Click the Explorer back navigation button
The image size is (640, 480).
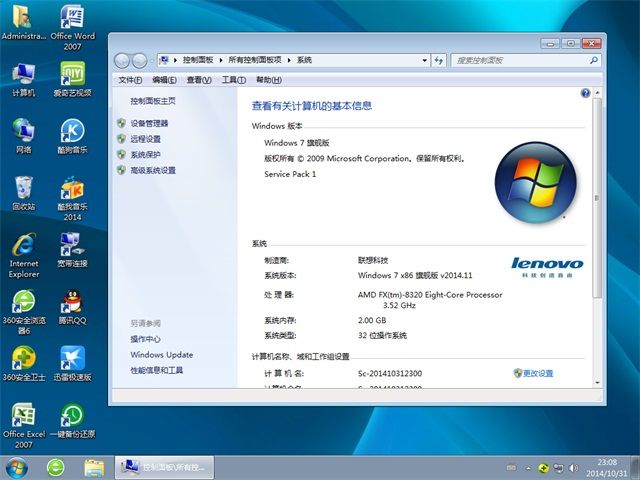click(122, 60)
